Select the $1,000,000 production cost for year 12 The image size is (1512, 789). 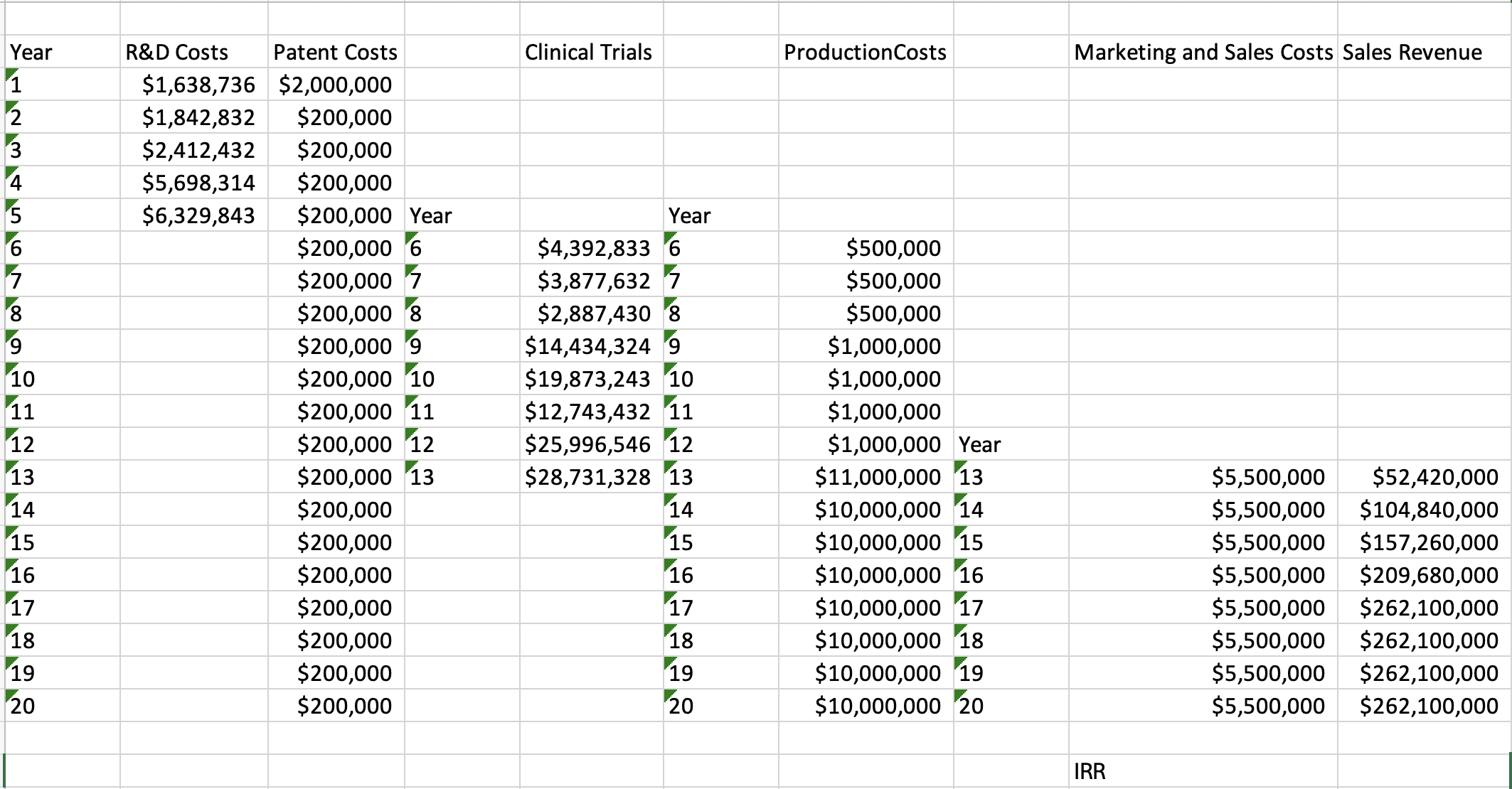coord(866,444)
